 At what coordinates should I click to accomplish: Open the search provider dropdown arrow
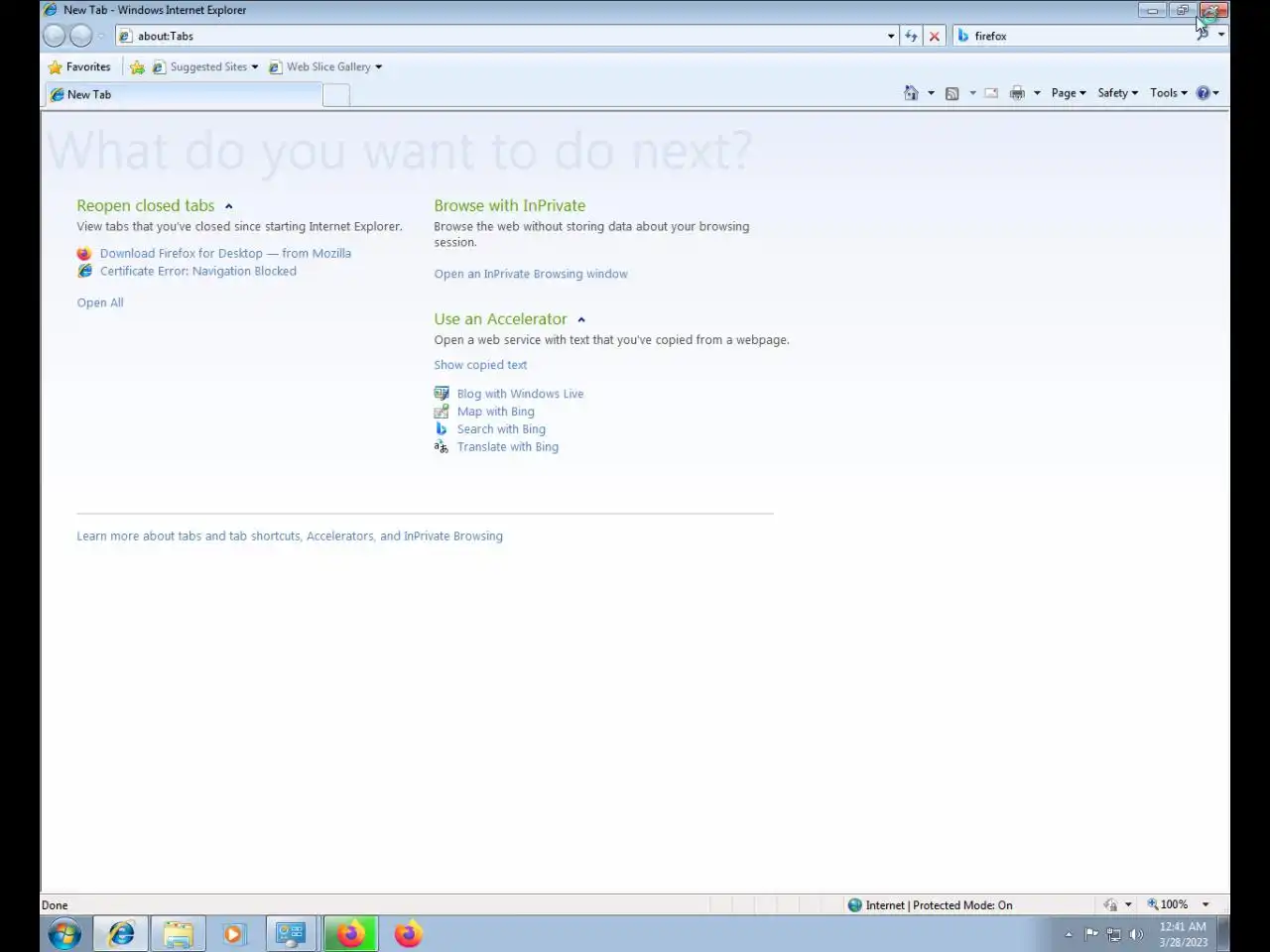coord(1221,36)
